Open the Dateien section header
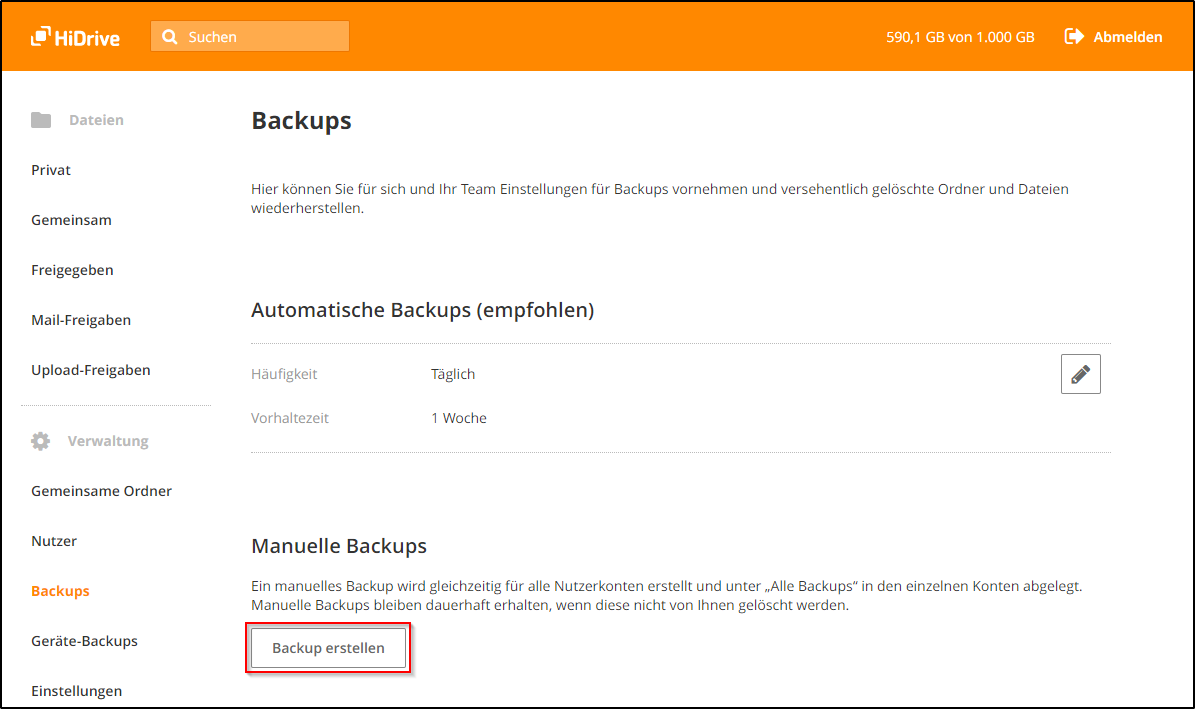The width and height of the screenshot is (1195, 709). tap(96, 120)
